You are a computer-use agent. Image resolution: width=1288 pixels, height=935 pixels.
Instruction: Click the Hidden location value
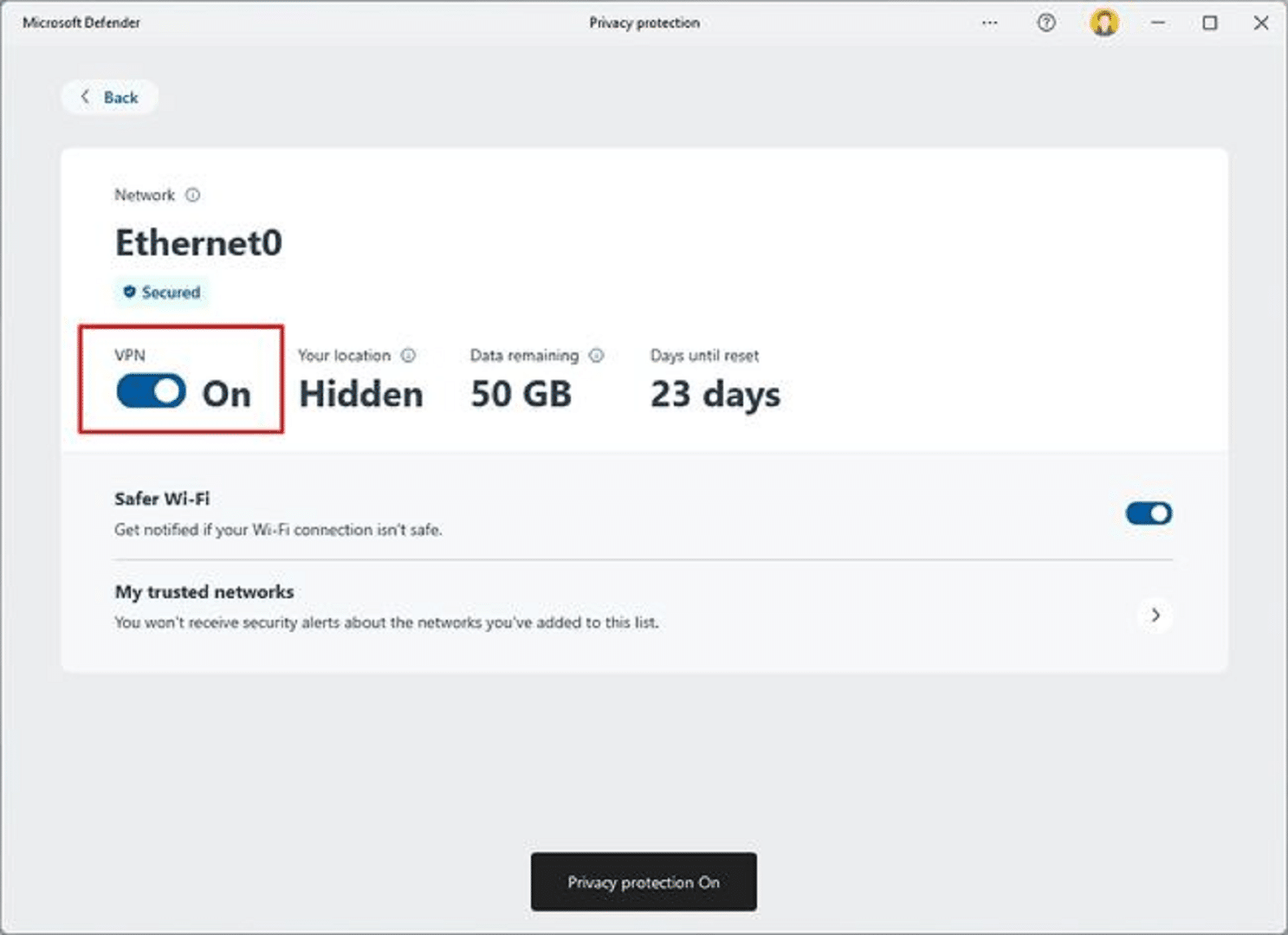[x=361, y=395]
